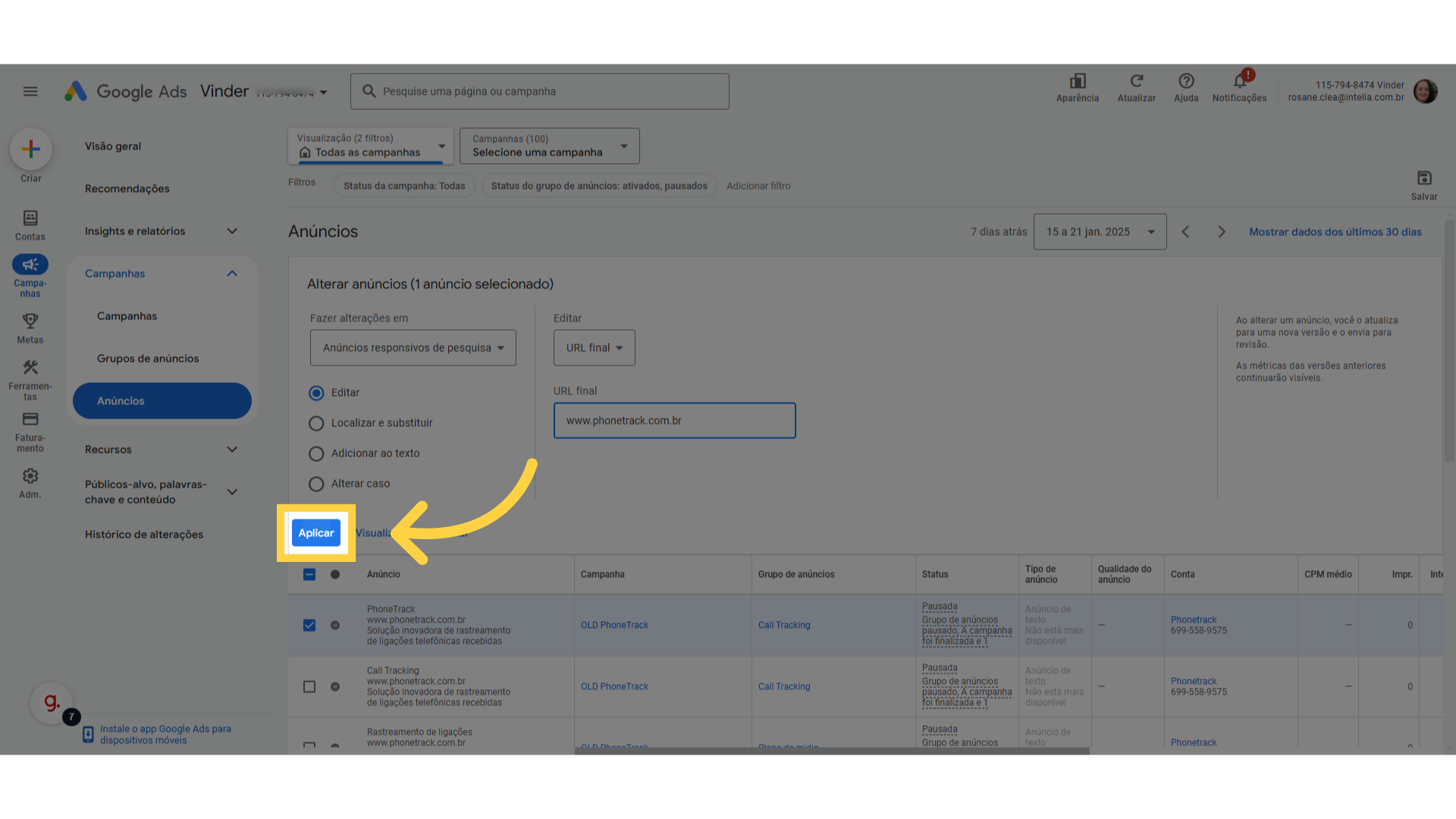Image resolution: width=1456 pixels, height=819 pixels.
Task: Open Adm. gear icon
Action: point(30,476)
